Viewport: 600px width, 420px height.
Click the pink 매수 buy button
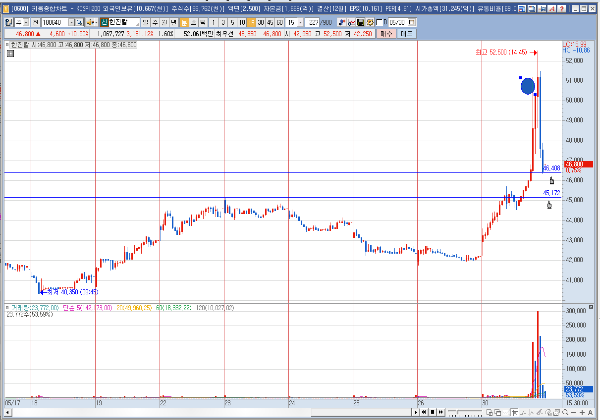tap(386, 34)
